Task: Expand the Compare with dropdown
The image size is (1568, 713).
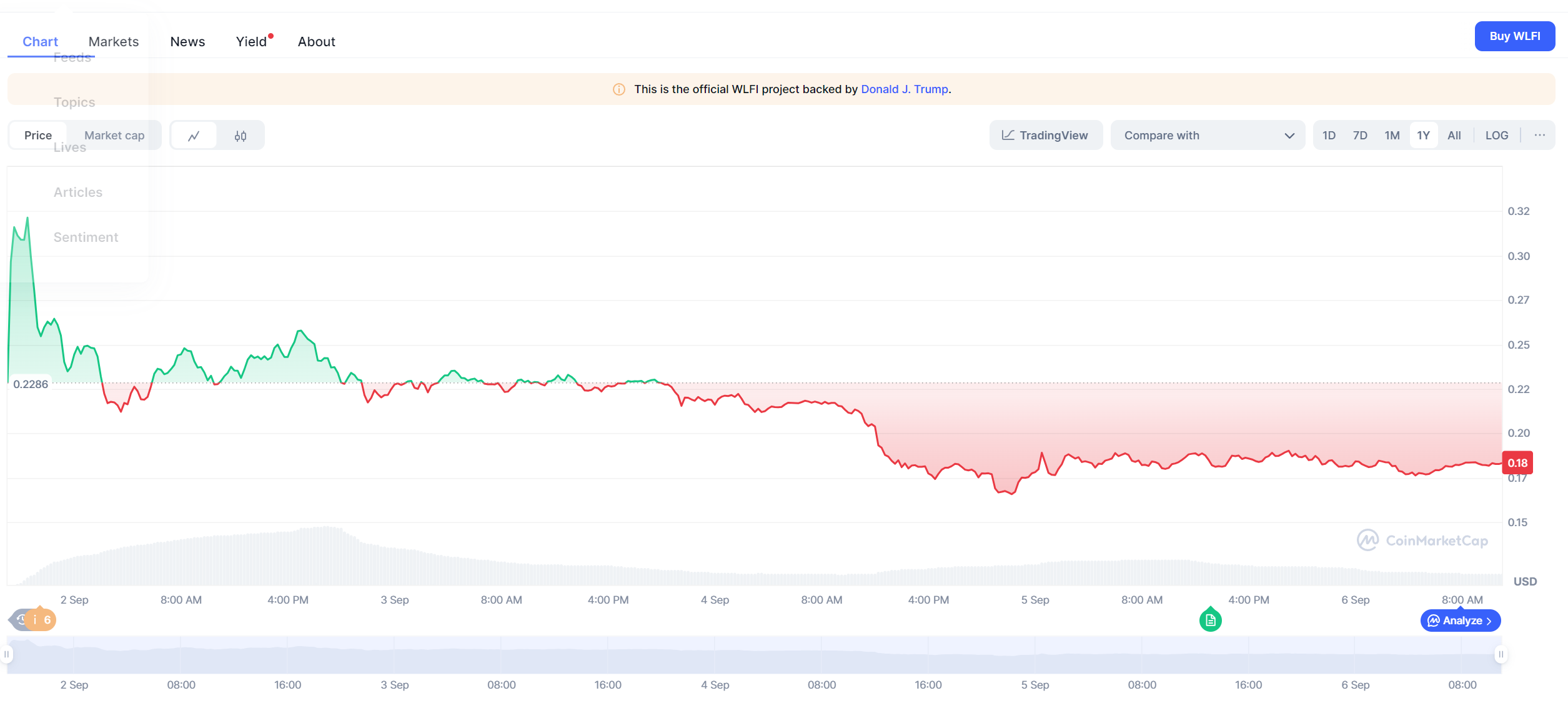Action: coord(1208,135)
